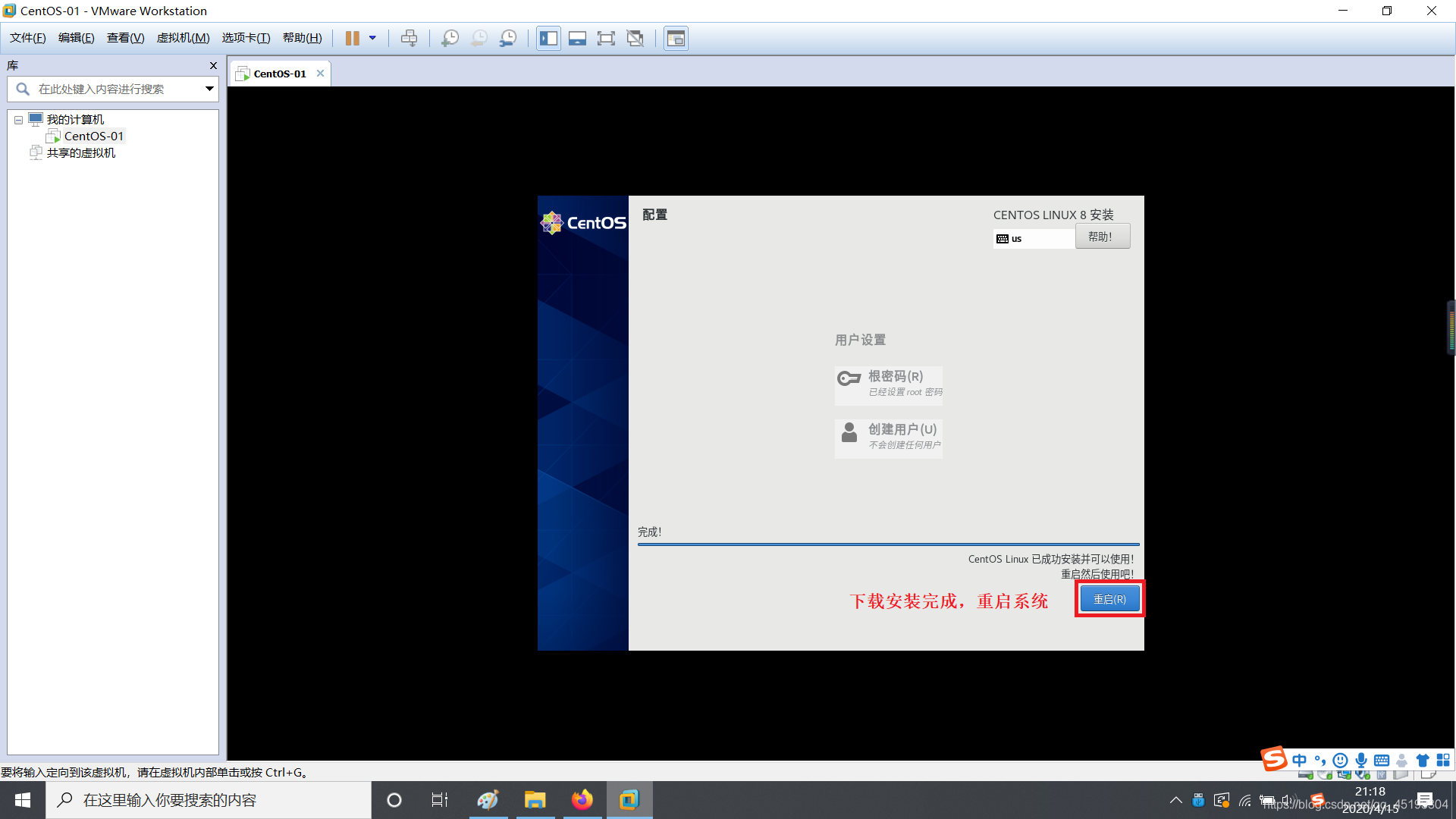Open the snapshot manager wrench-clock icon
Image resolution: width=1456 pixels, height=819 pixels.
pyautogui.click(x=508, y=38)
